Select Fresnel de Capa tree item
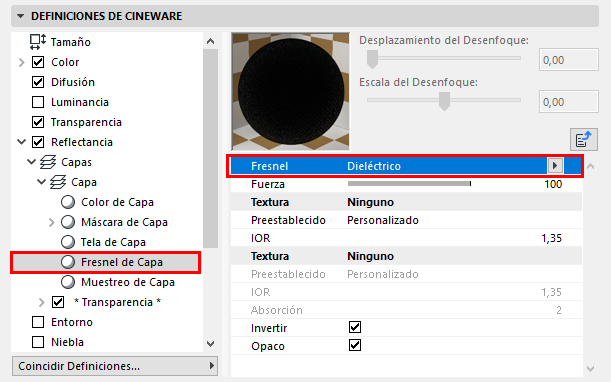The width and height of the screenshot is (611, 382). click(106, 262)
